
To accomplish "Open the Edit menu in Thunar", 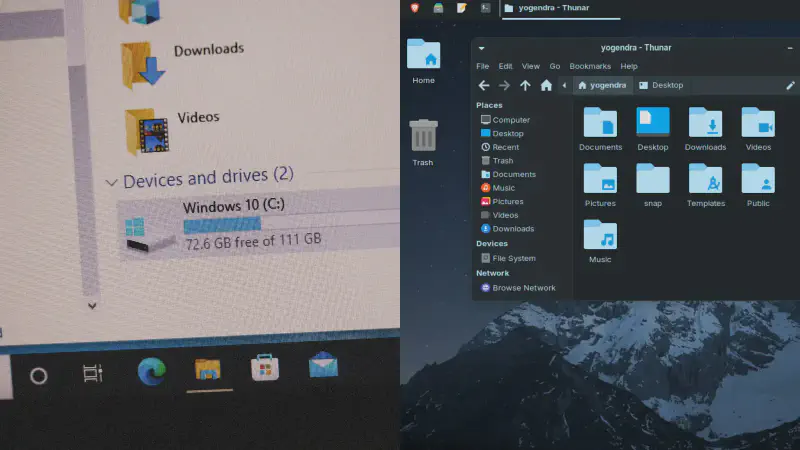I will 505,66.
